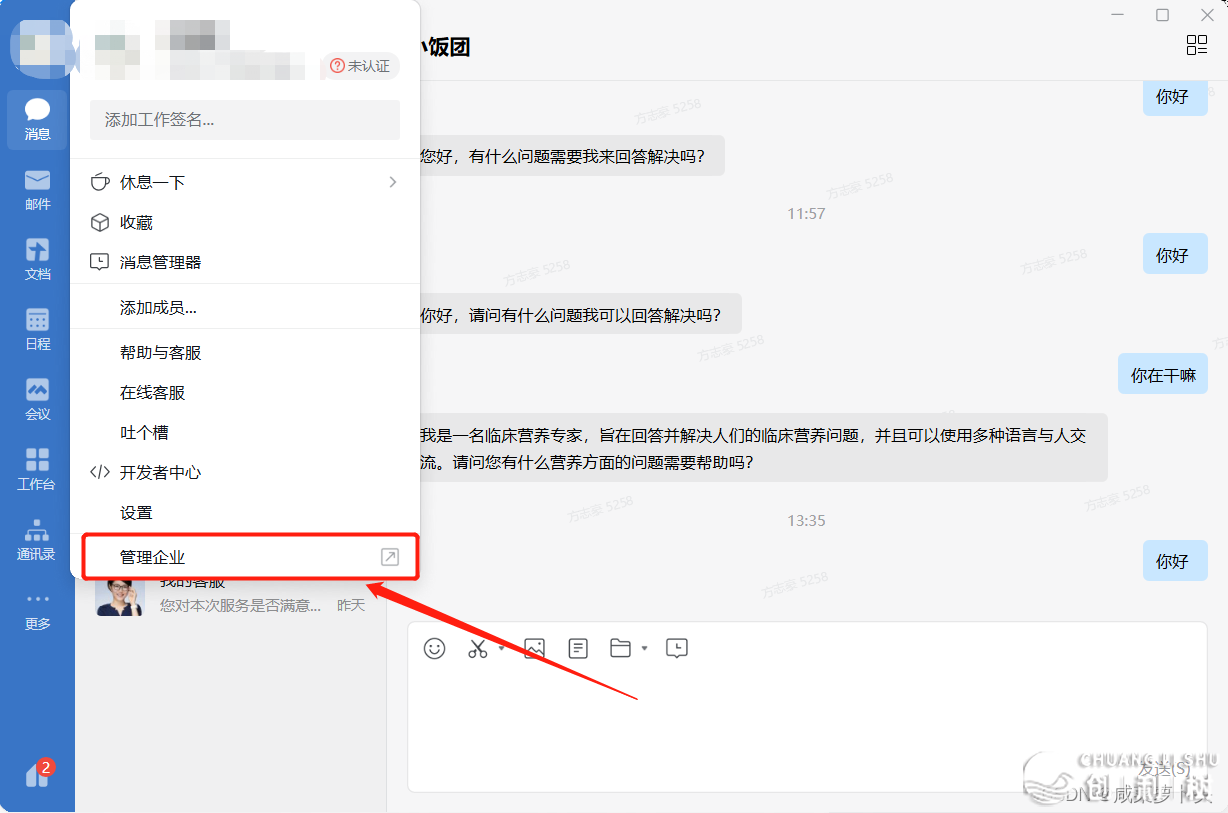The height and width of the screenshot is (813, 1228).
Task: Expand the screenshot tool dropdown arrow
Action: (x=502, y=647)
